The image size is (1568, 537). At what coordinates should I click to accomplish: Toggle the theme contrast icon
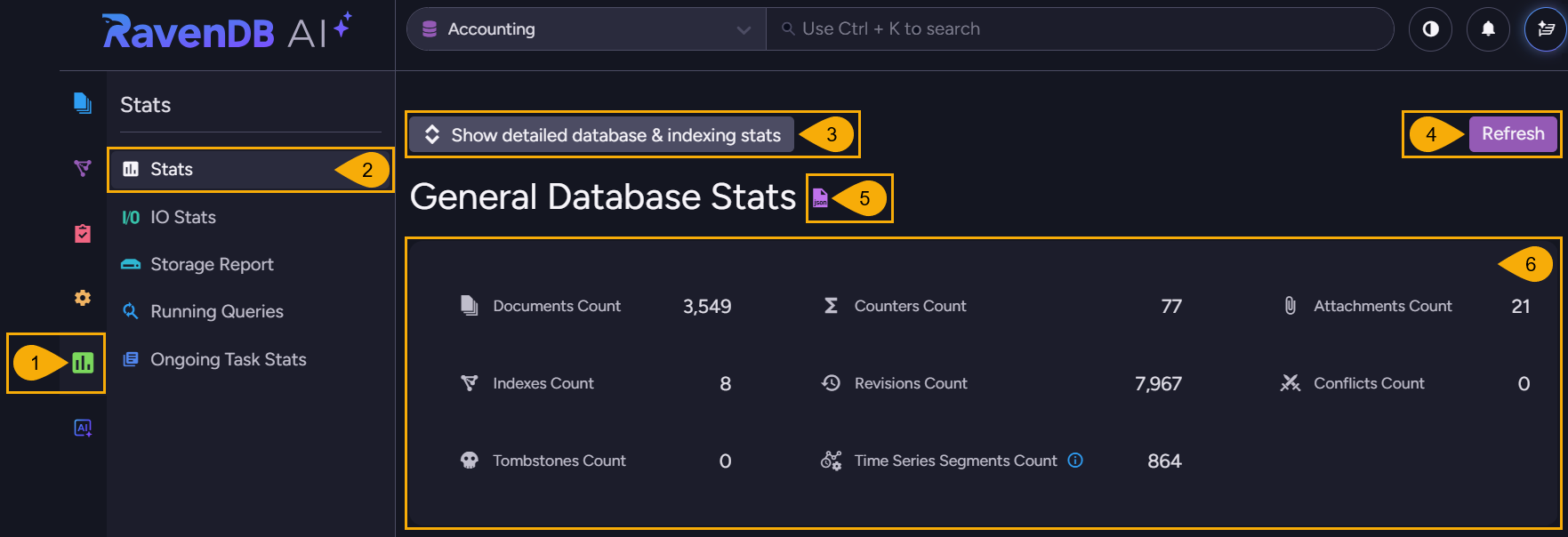tap(1430, 29)
